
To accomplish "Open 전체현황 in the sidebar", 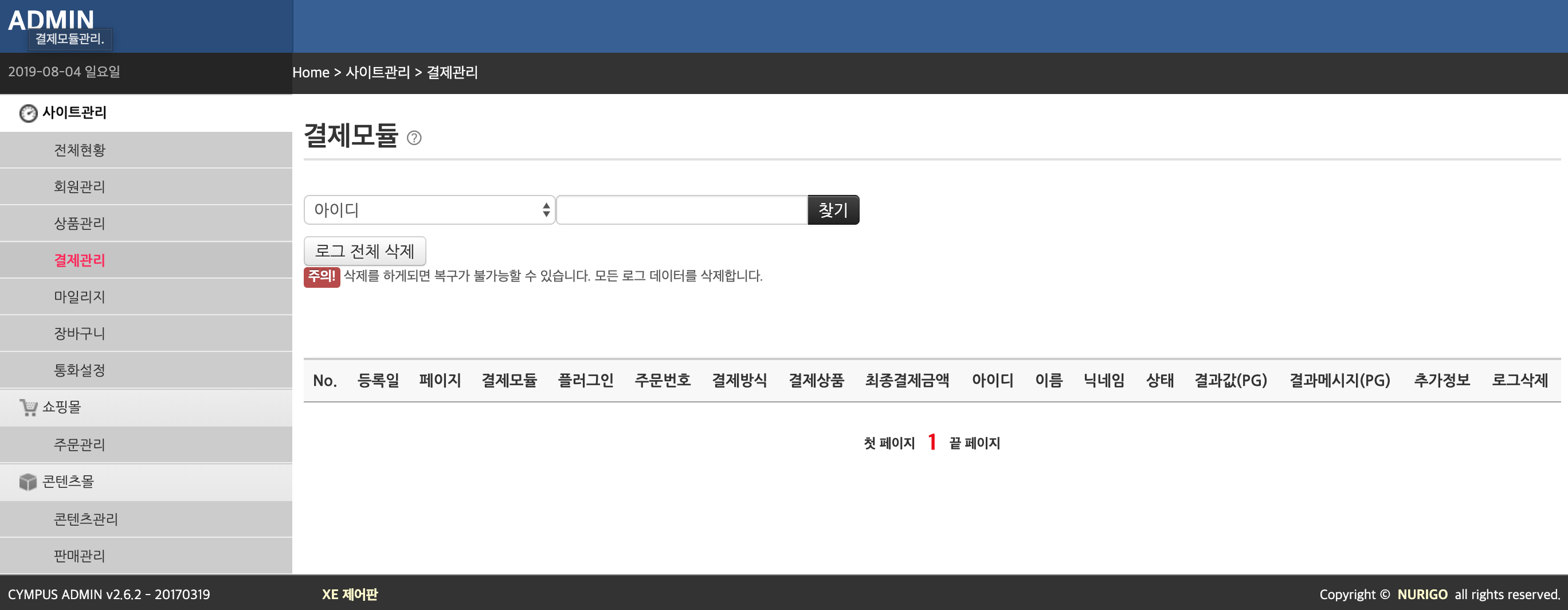I will pos(146,150).
